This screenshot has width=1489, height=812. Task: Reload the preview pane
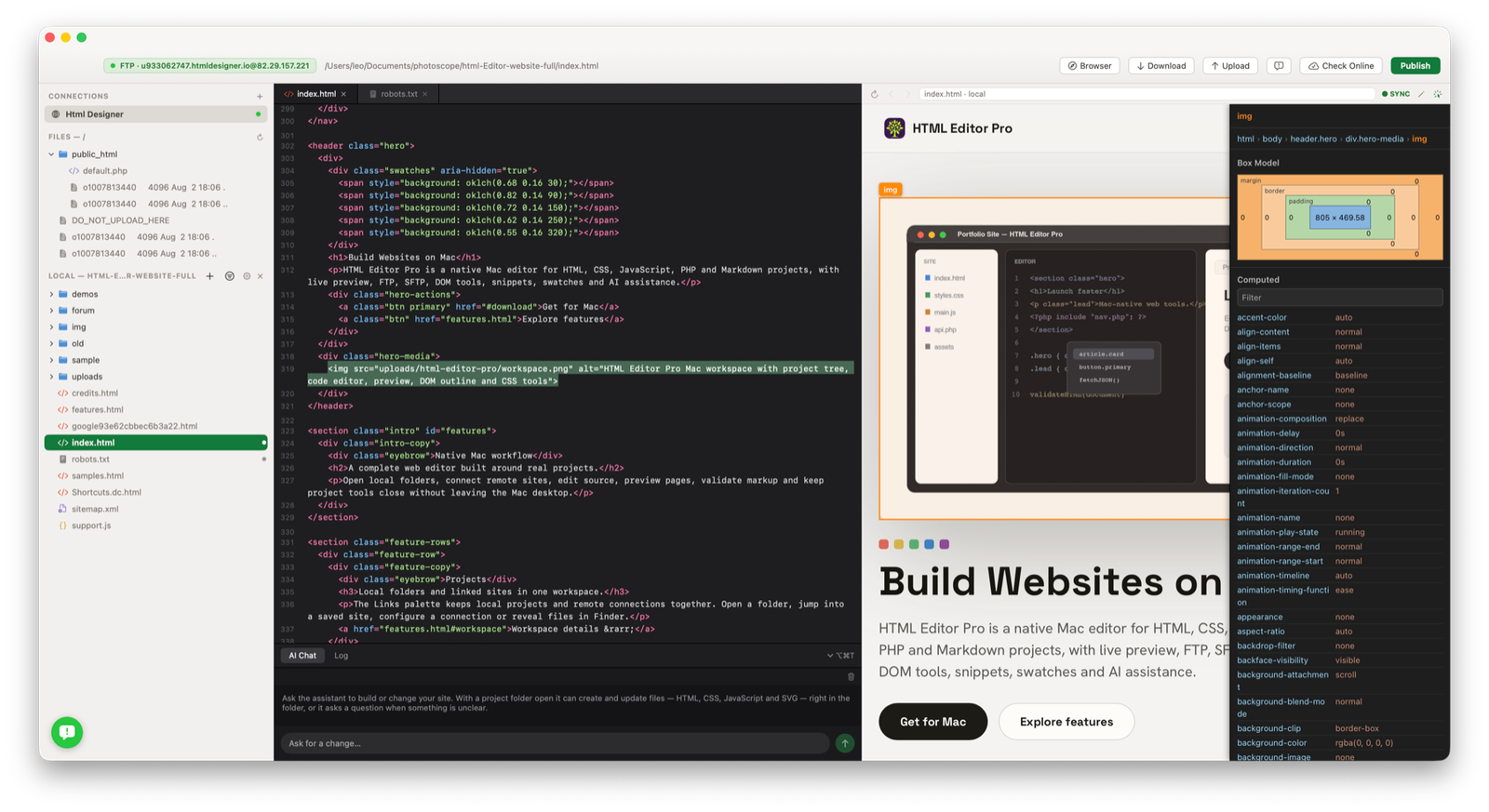[874, 94]
